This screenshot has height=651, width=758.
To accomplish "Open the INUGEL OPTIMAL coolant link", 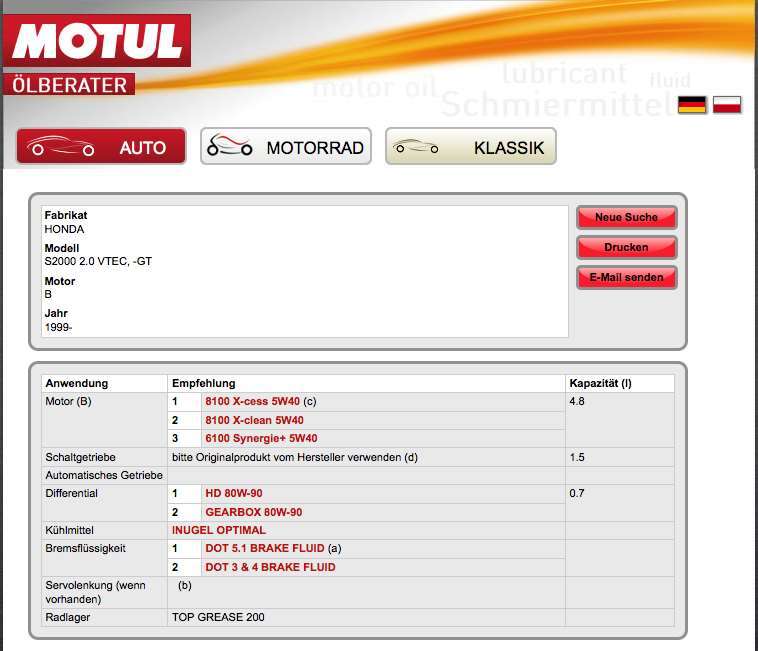I will [219, 530].
